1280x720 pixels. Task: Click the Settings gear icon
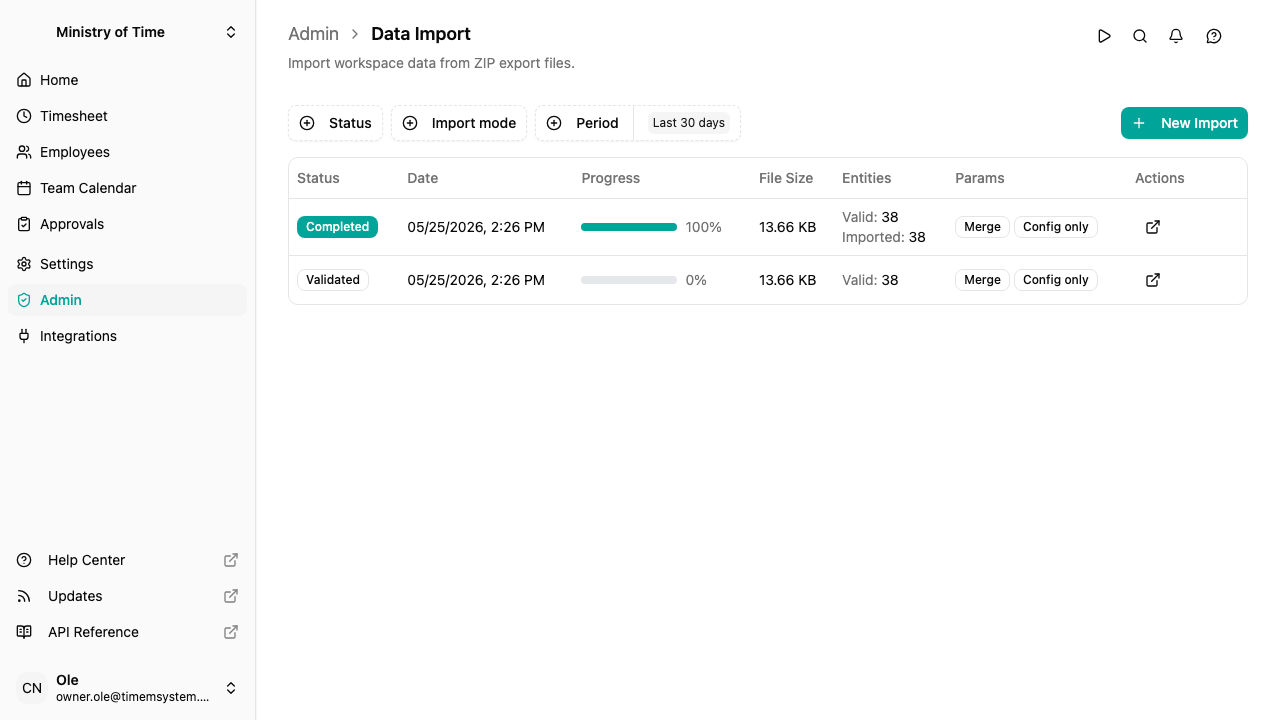coord(24,264)
